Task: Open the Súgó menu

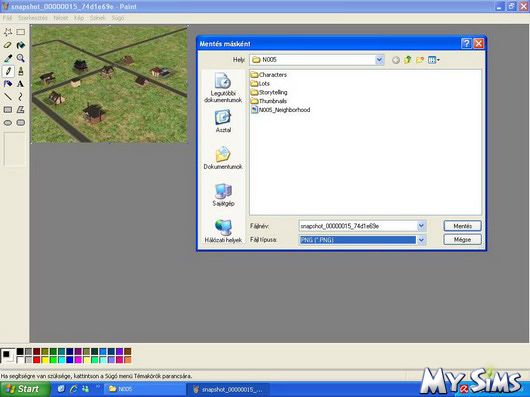Action: (118, 18)
